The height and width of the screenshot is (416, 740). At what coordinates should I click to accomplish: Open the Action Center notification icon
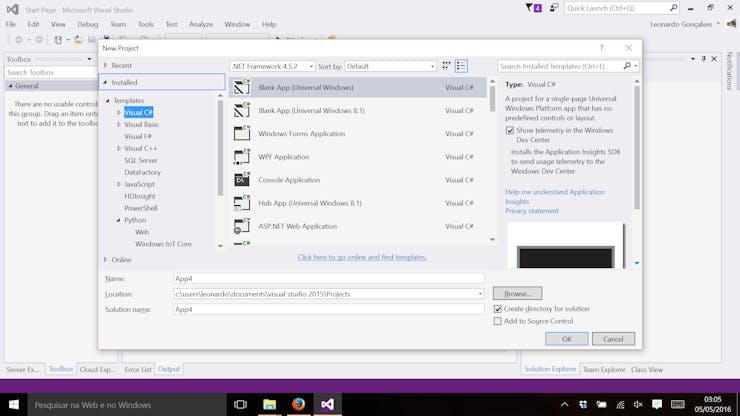(x=656, y=405)
